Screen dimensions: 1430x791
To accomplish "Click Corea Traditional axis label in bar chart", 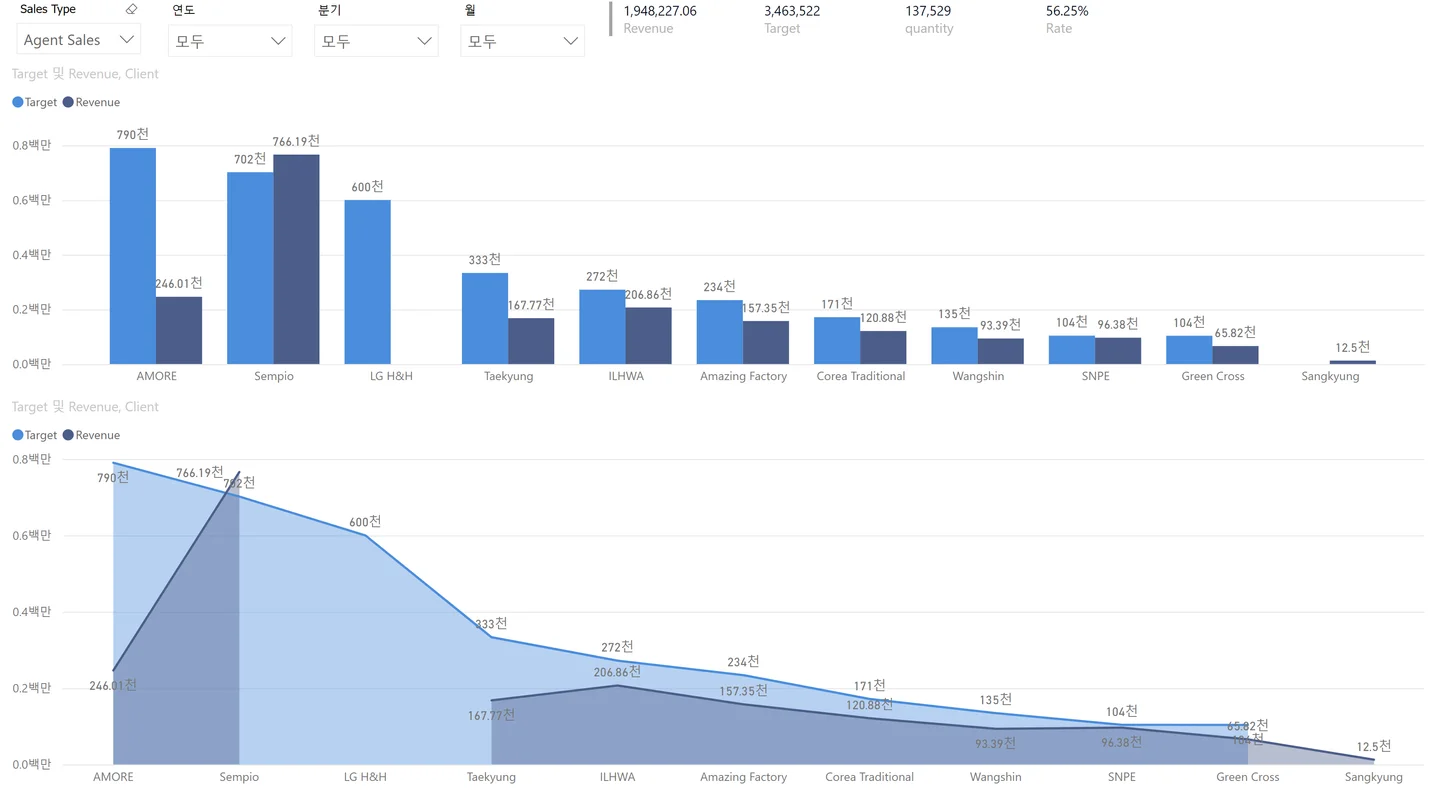I will pos(861,376).
